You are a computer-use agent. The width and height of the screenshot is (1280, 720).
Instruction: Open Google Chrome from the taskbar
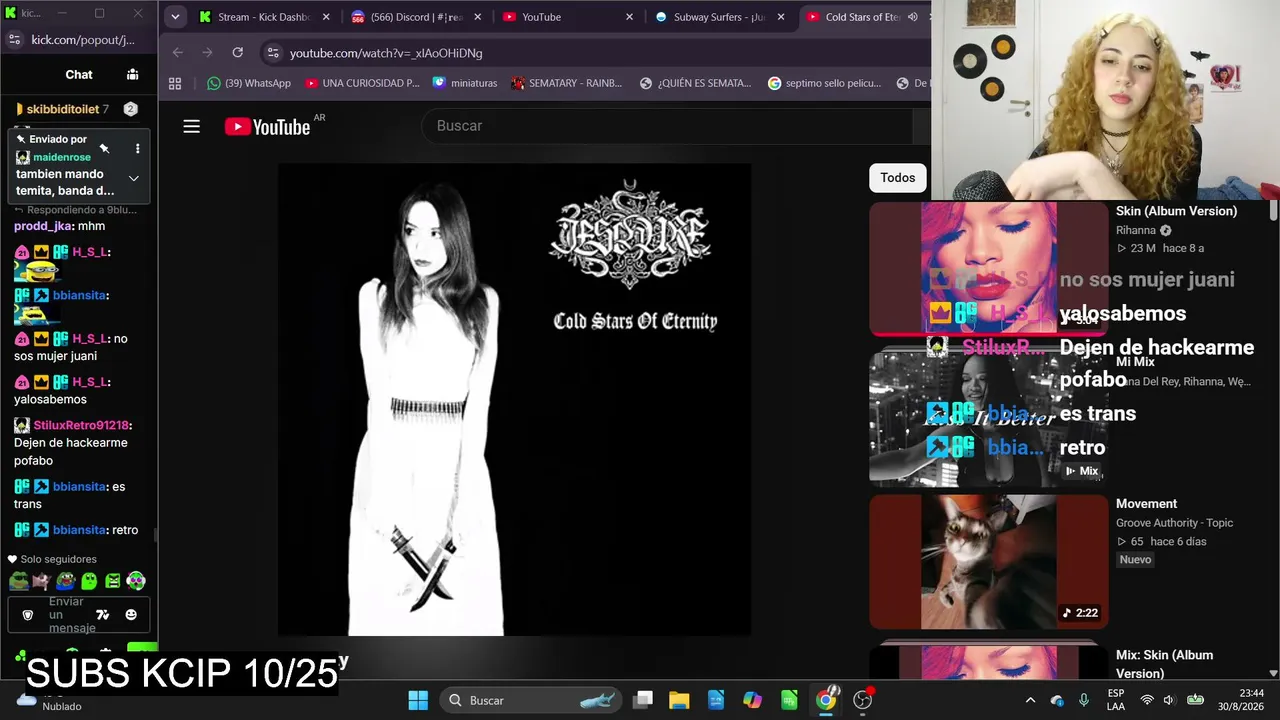click(x=826, y=700)
